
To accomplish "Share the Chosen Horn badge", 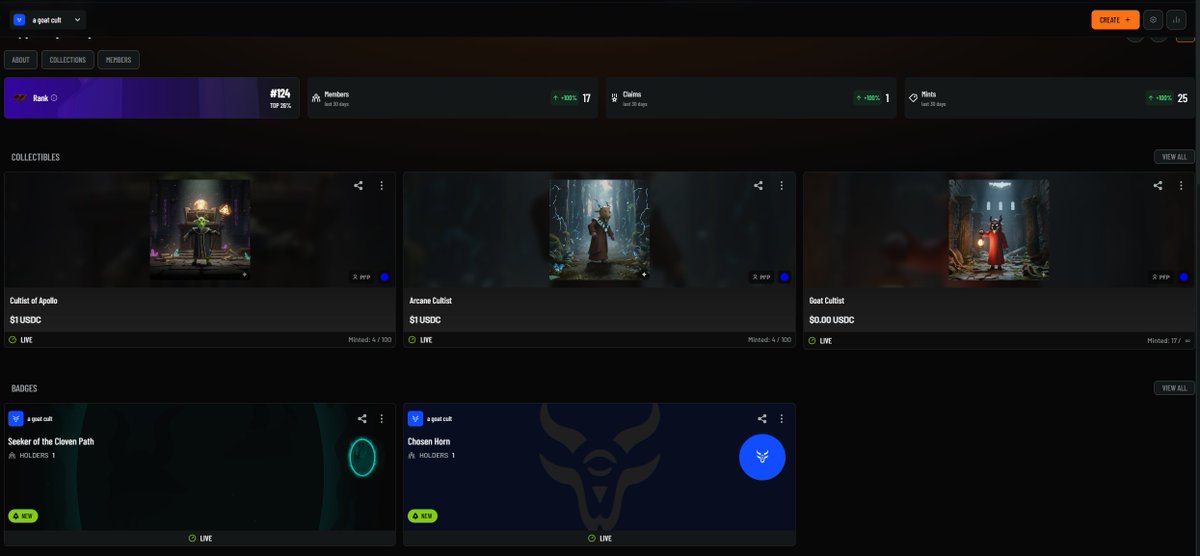I will point(762,419).
